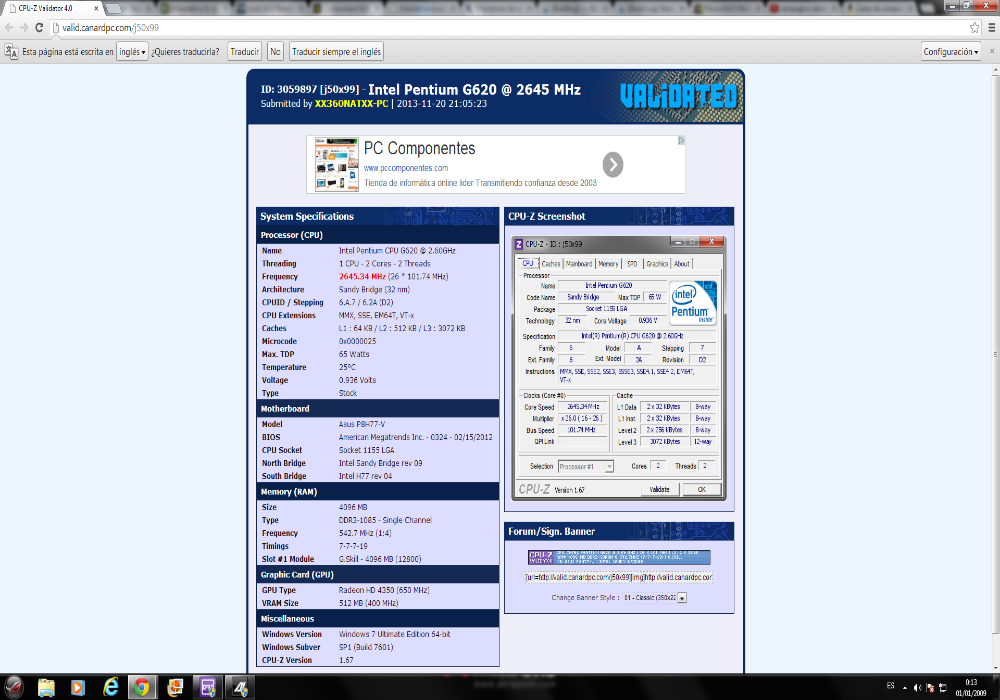The width and height of the screenshot is (1000, 700).
Task: Click the 'Asus P8H77-V' motherboard model text
Action: pos(362,424)
